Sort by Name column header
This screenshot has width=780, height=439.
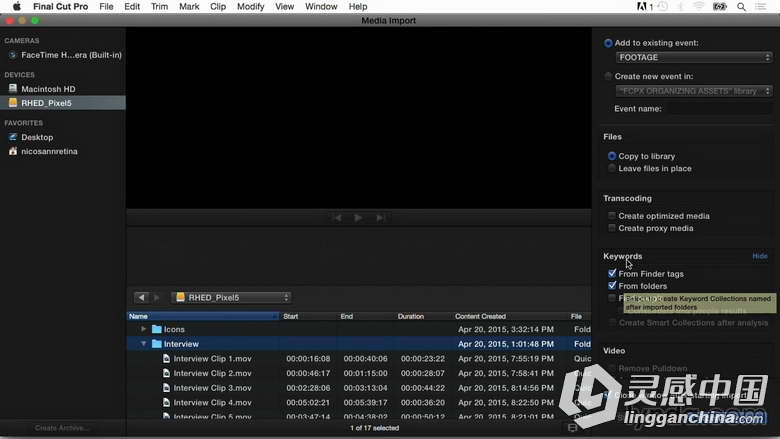[203, 316]
